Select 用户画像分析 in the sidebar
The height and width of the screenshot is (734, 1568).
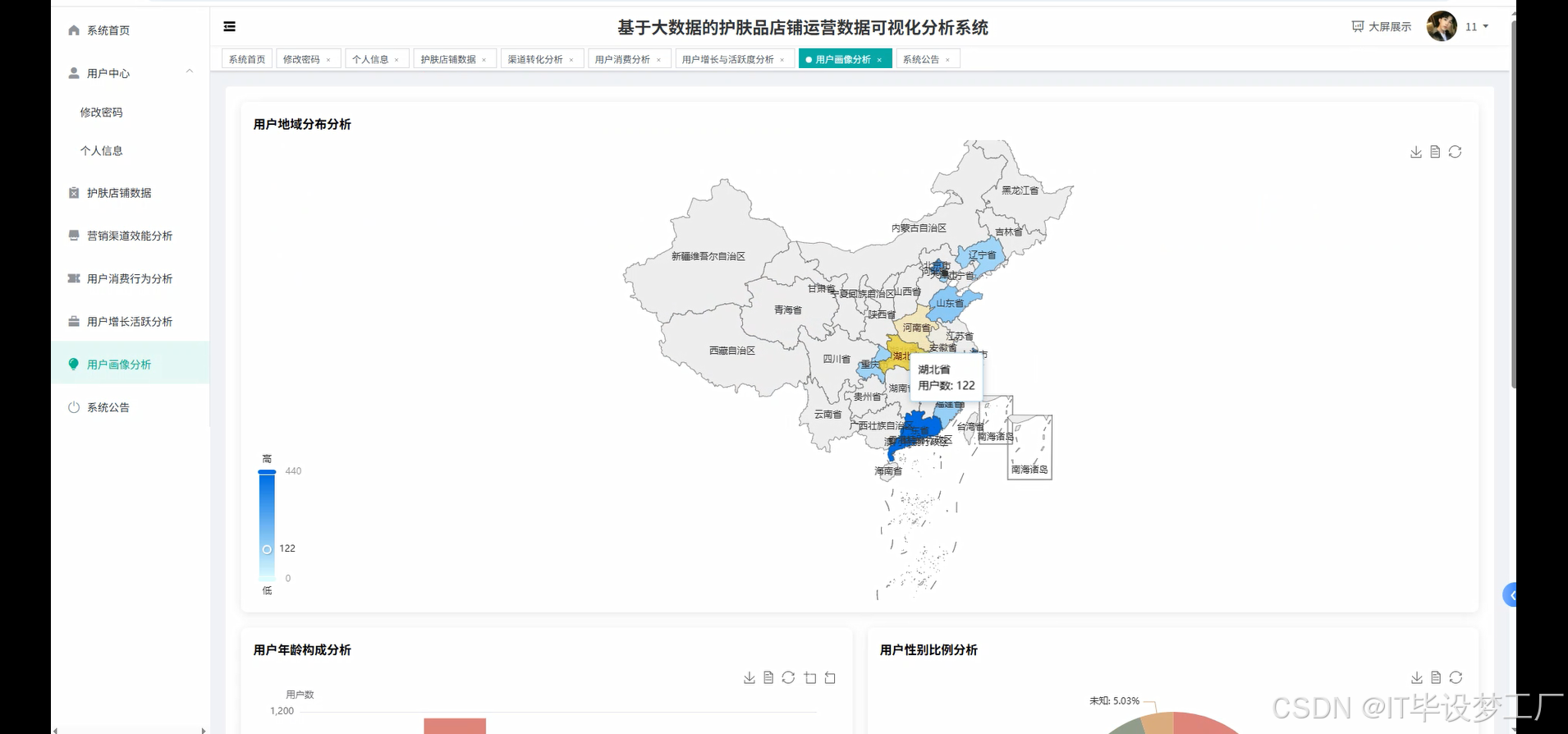130,364
